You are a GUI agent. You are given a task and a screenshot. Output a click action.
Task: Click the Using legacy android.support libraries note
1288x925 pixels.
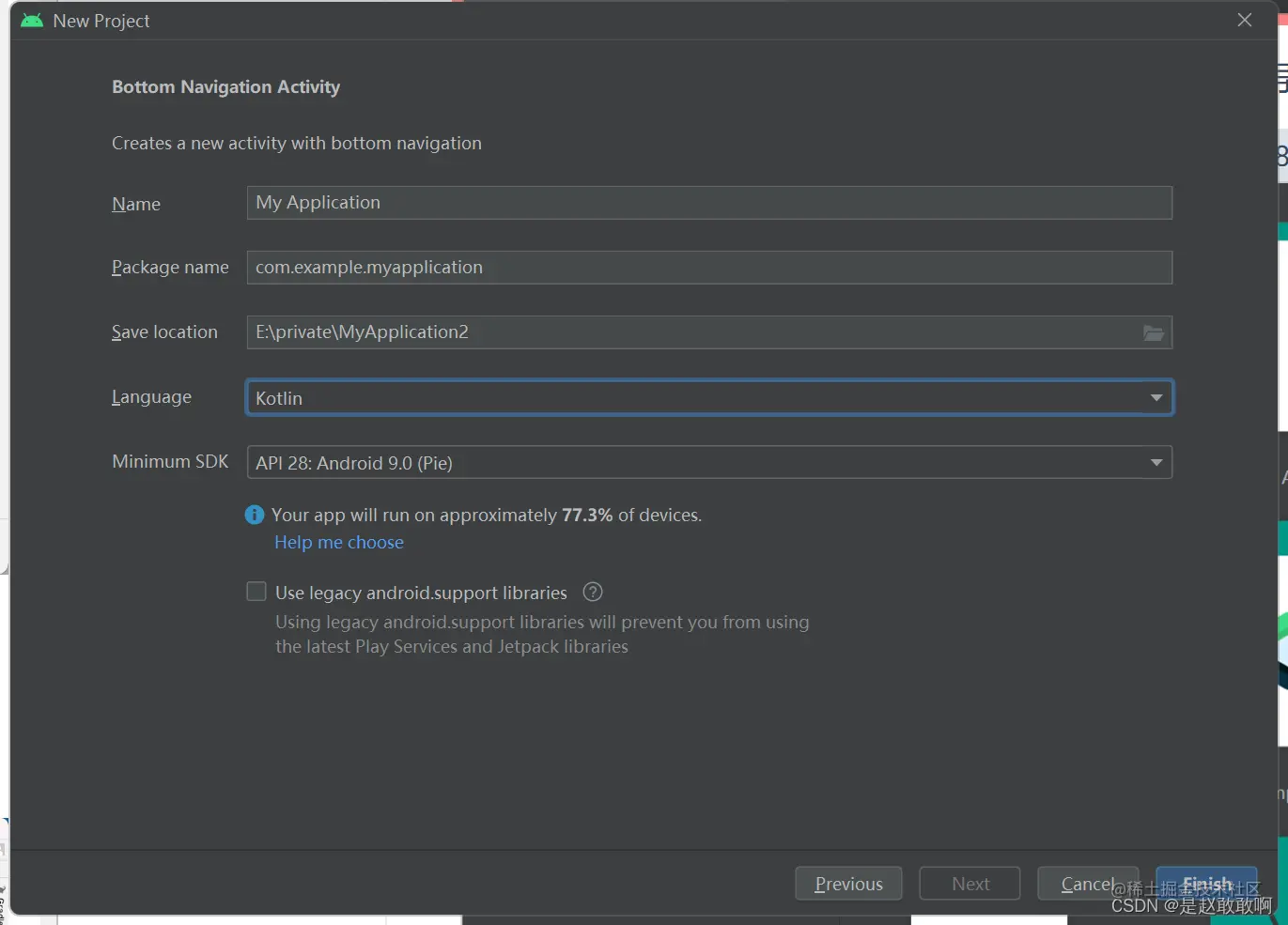pos(542,634)
